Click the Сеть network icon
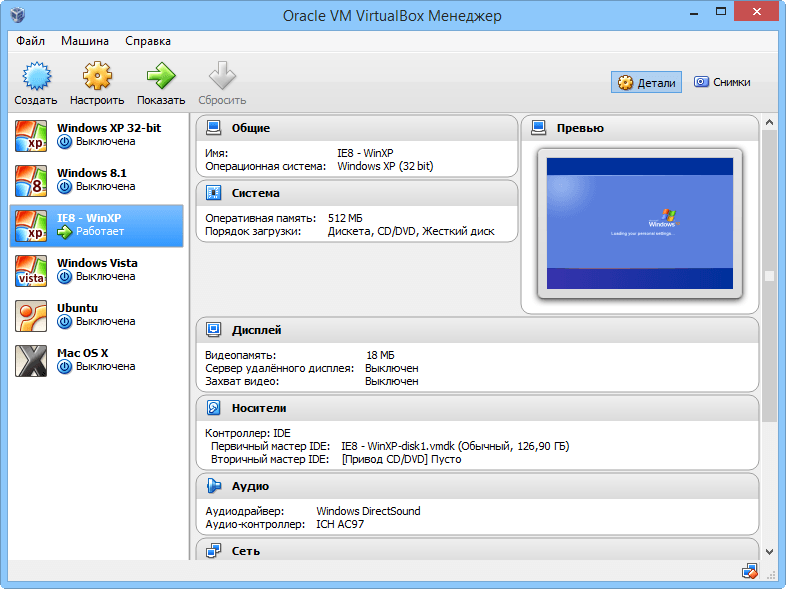This screenshot has width=786, height=589. (214, 551)
